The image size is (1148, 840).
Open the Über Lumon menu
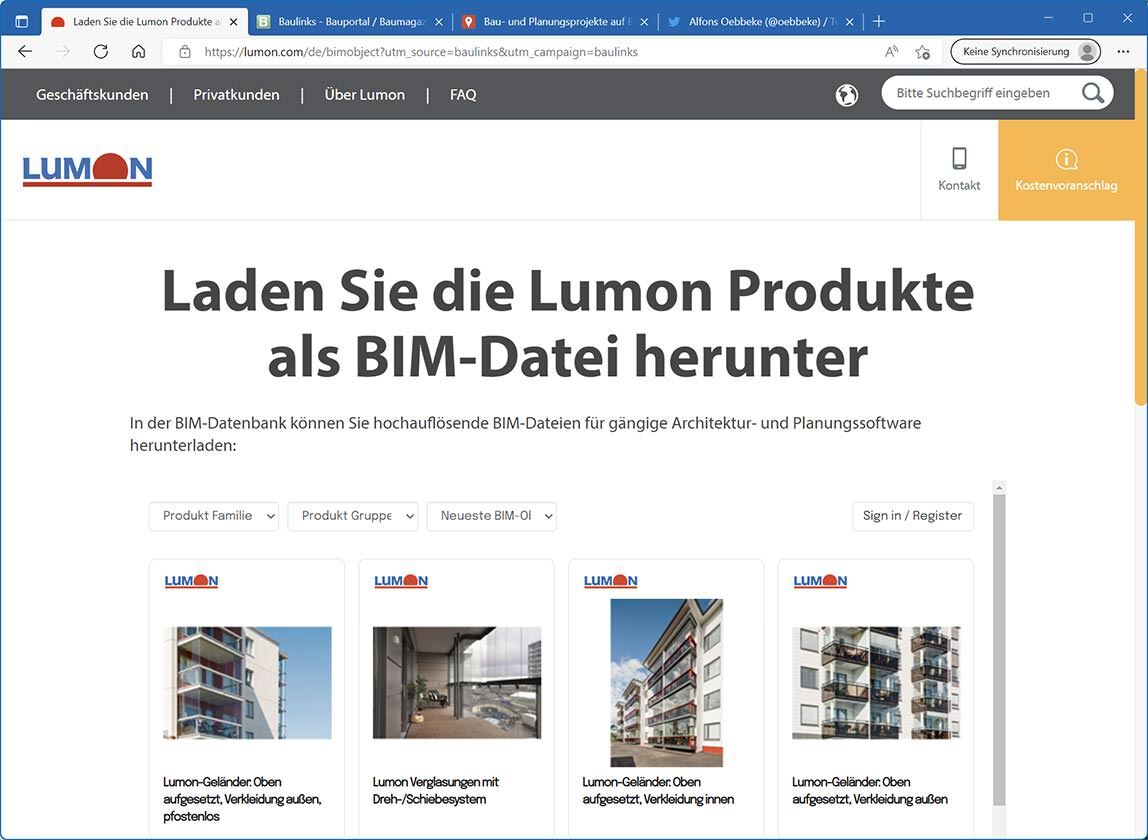point(365,94)
